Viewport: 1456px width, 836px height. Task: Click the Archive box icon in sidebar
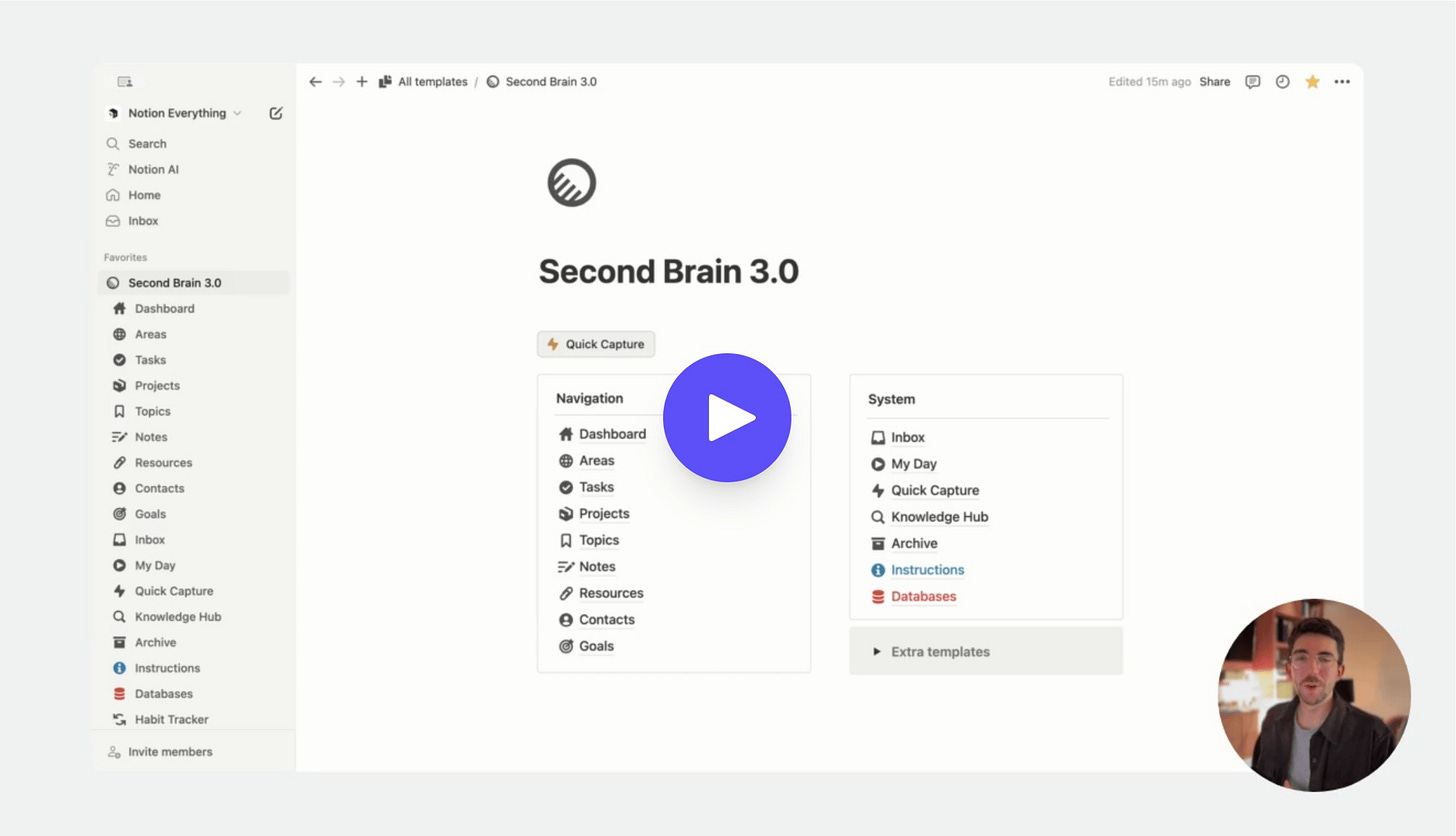119,642
